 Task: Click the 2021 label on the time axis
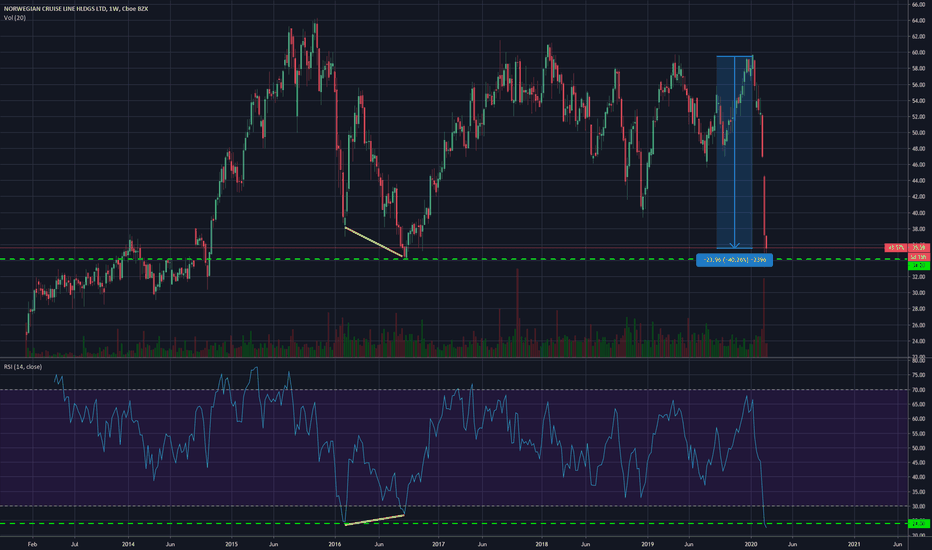point(854,544)
